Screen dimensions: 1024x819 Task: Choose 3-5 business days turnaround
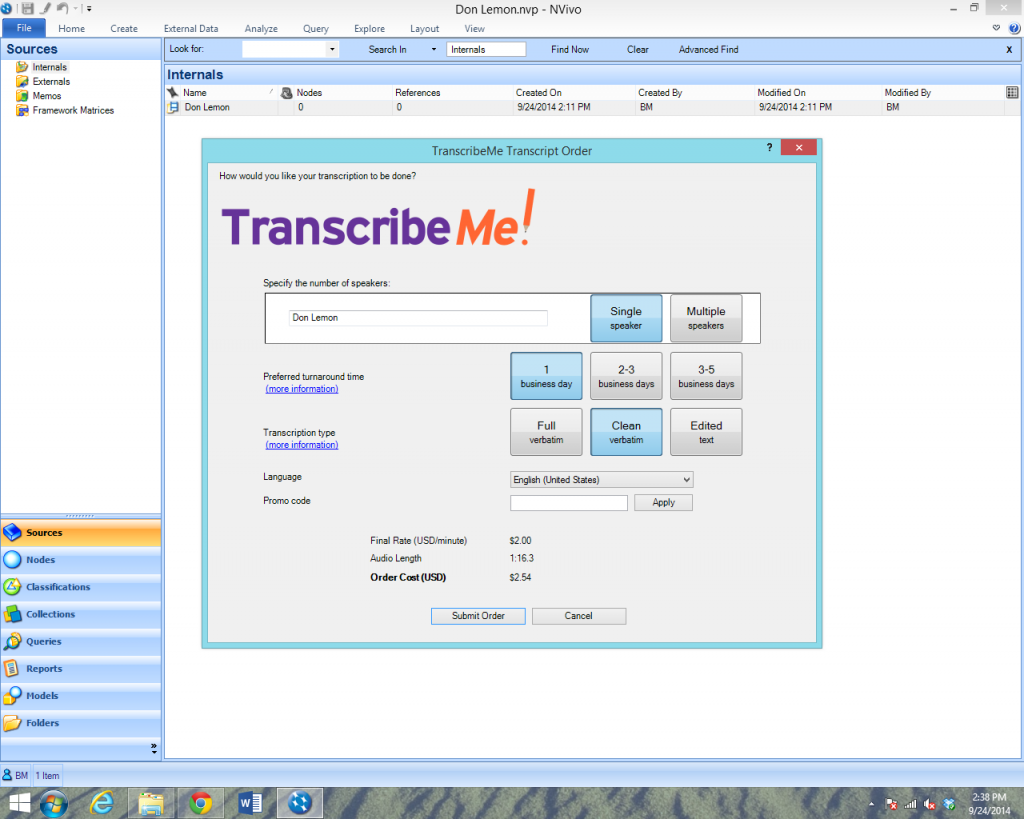(x=706, y=376)
